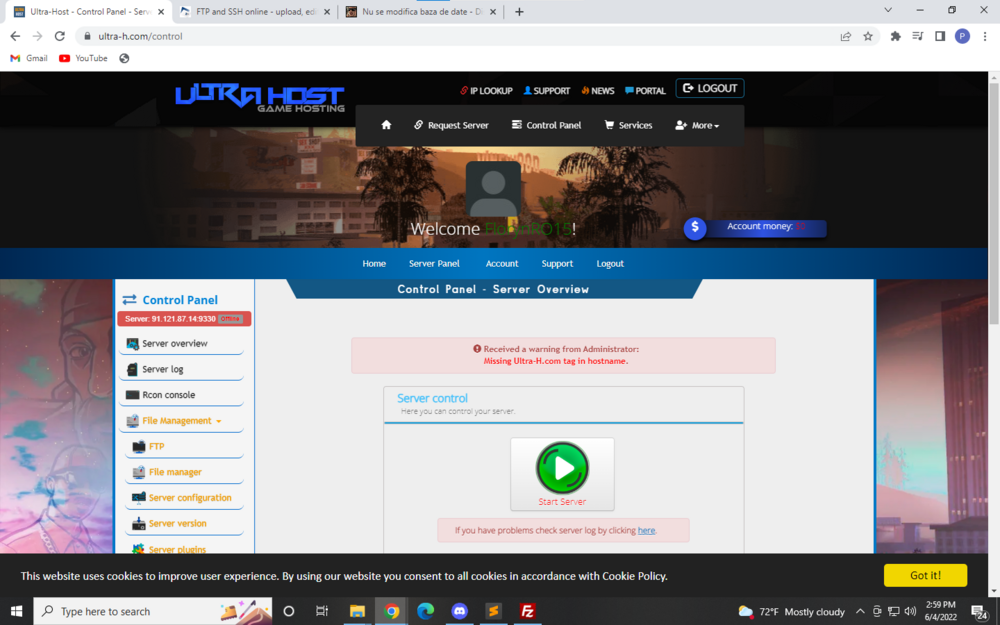Click the FTP sidebar icon

(138, 446)
